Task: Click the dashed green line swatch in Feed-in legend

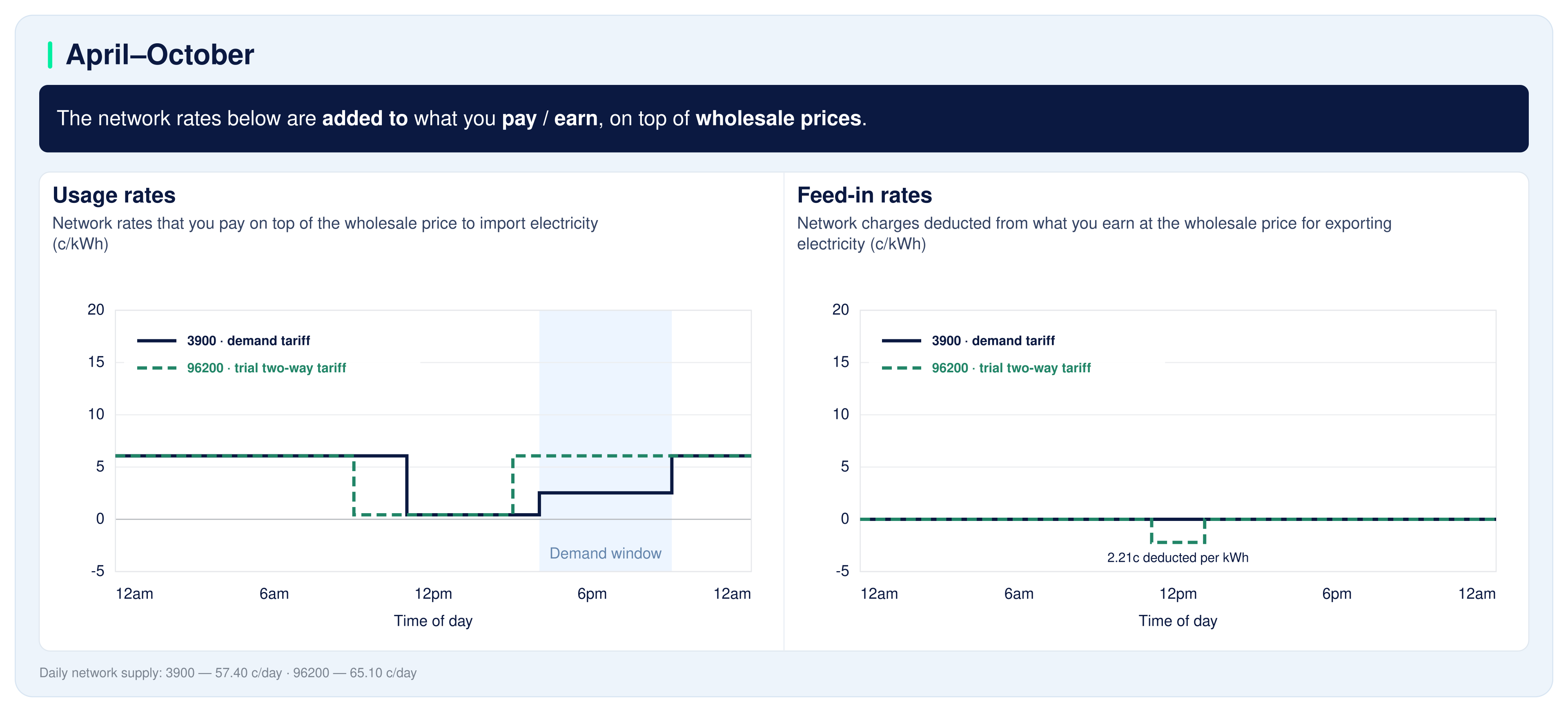Action: pyautogui.click(x=902, y=368)
